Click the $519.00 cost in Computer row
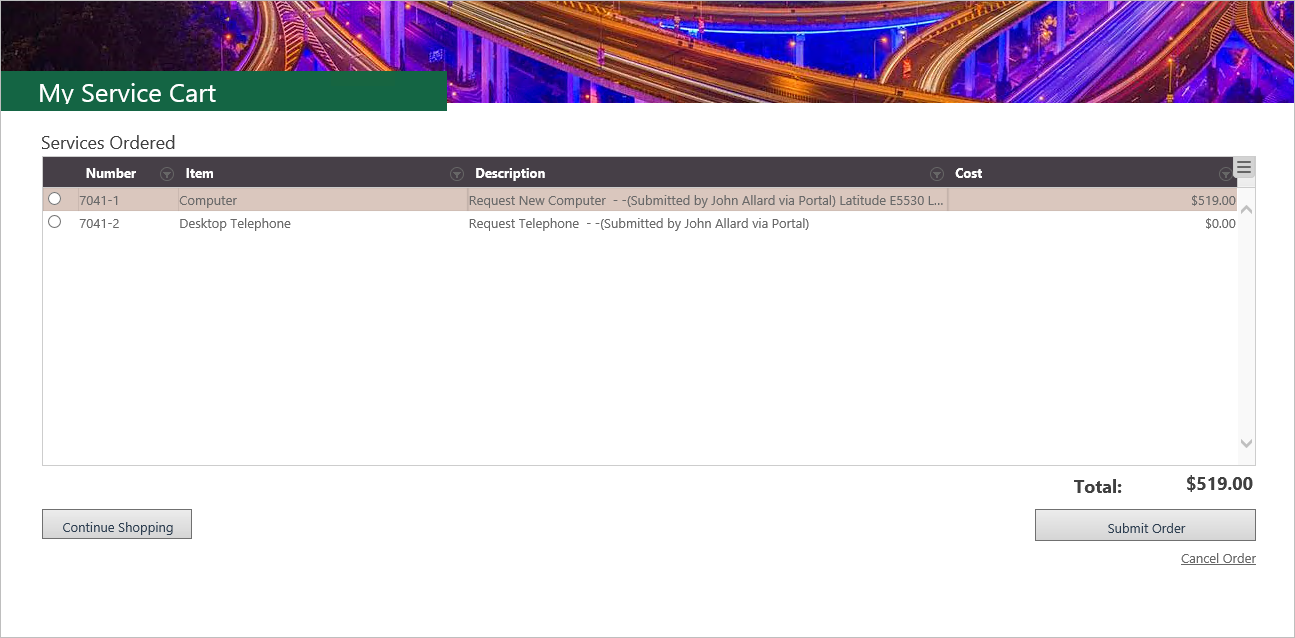The image size is (1295, 638). 1213,200
